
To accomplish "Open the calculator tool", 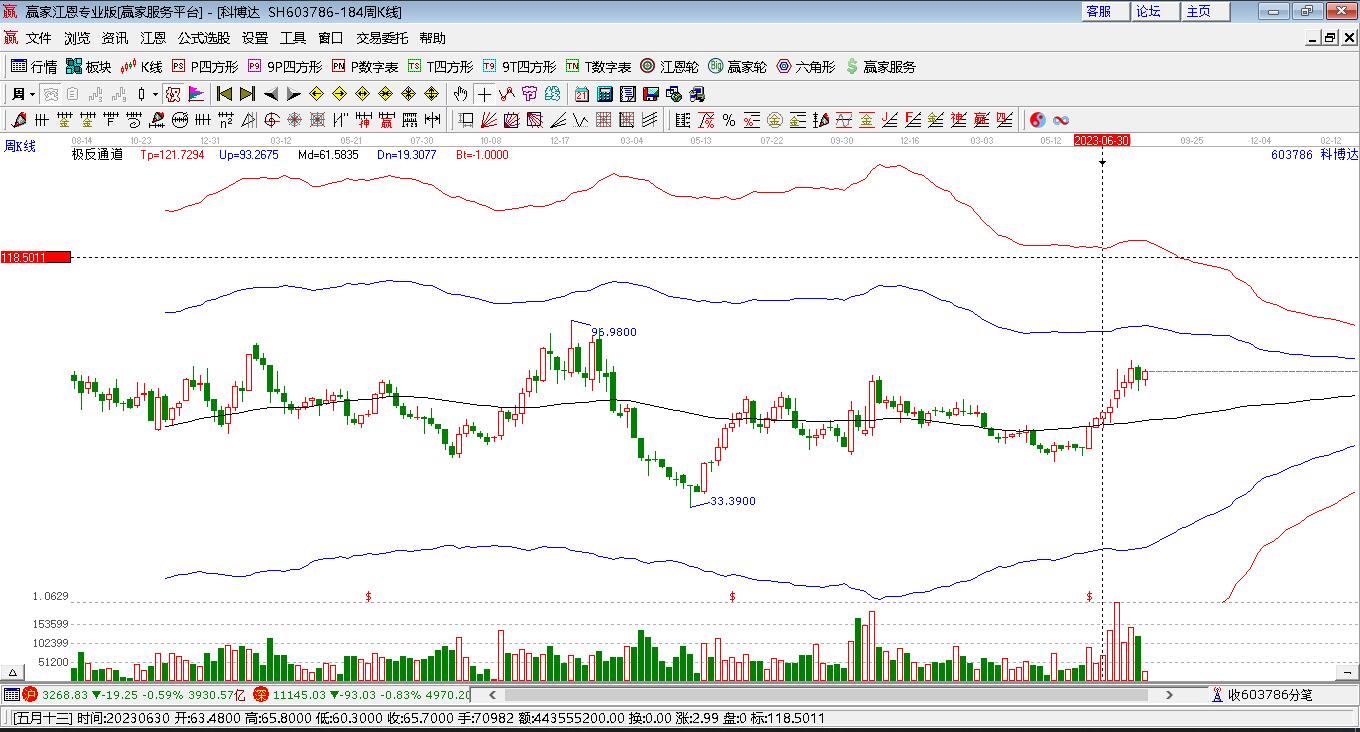I will point(604,95).
